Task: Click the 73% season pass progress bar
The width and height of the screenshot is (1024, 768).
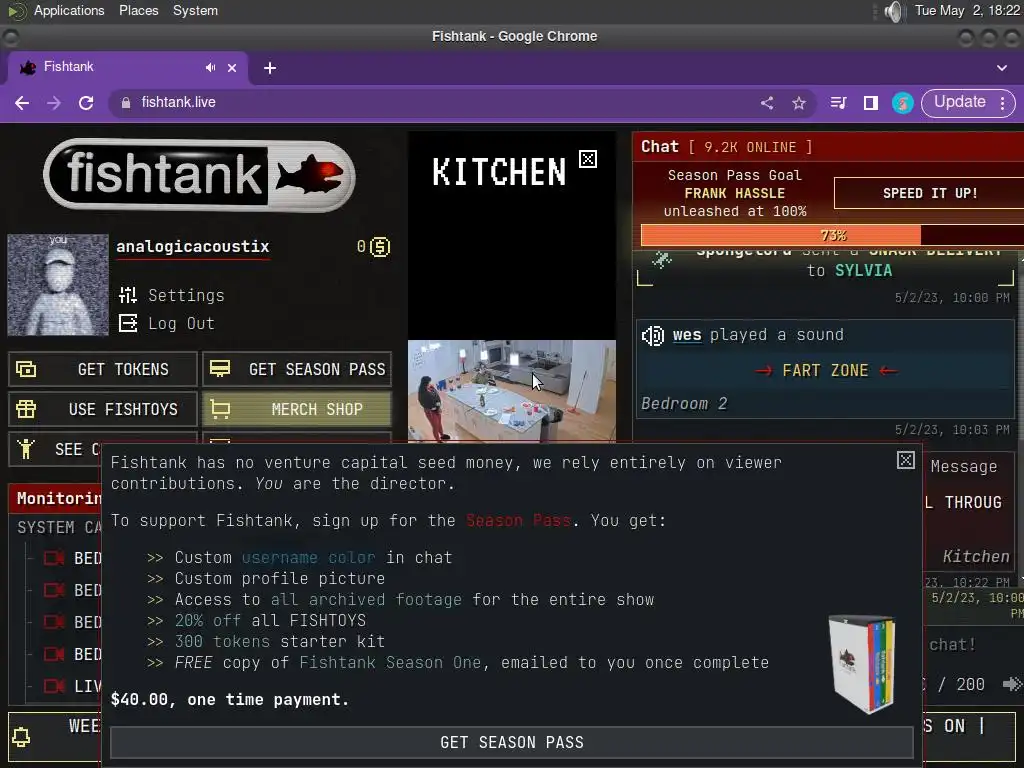Action: tap(833, 235)
